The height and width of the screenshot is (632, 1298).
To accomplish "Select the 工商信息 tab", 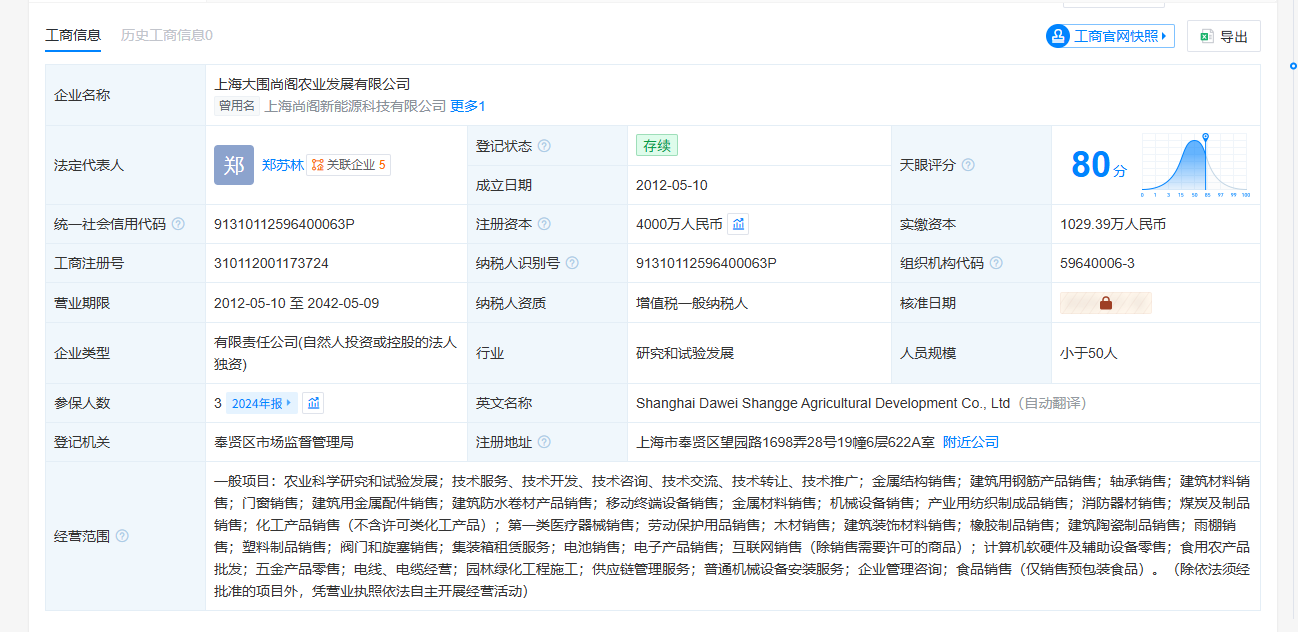I will (x=73, y=35).
